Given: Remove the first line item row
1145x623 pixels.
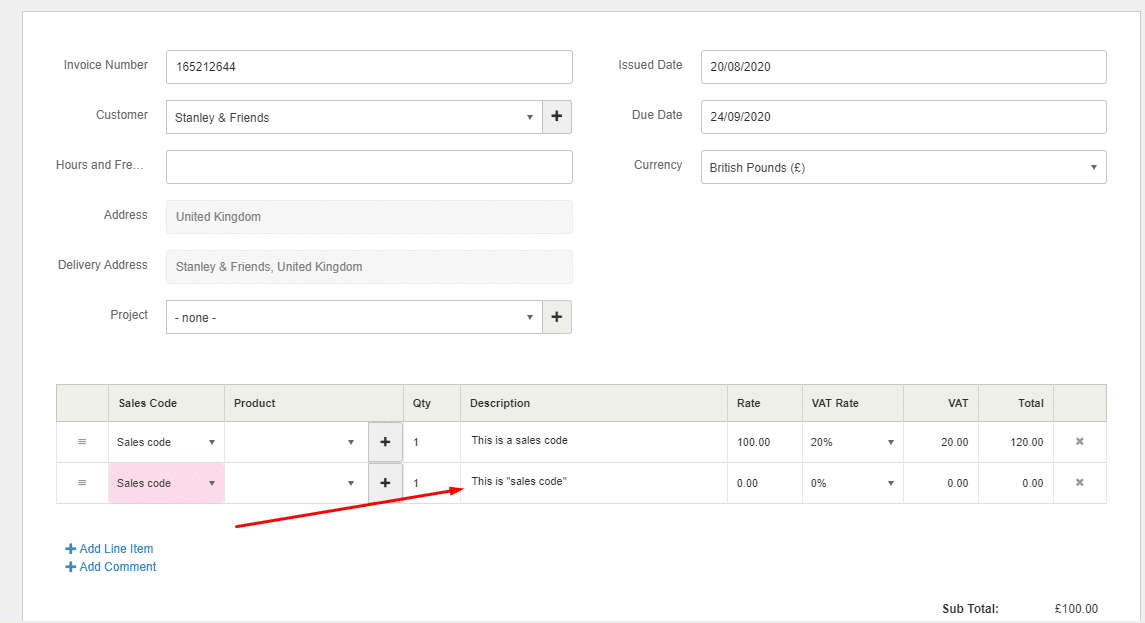Looking at the screenshot, I should [1079, 442].
